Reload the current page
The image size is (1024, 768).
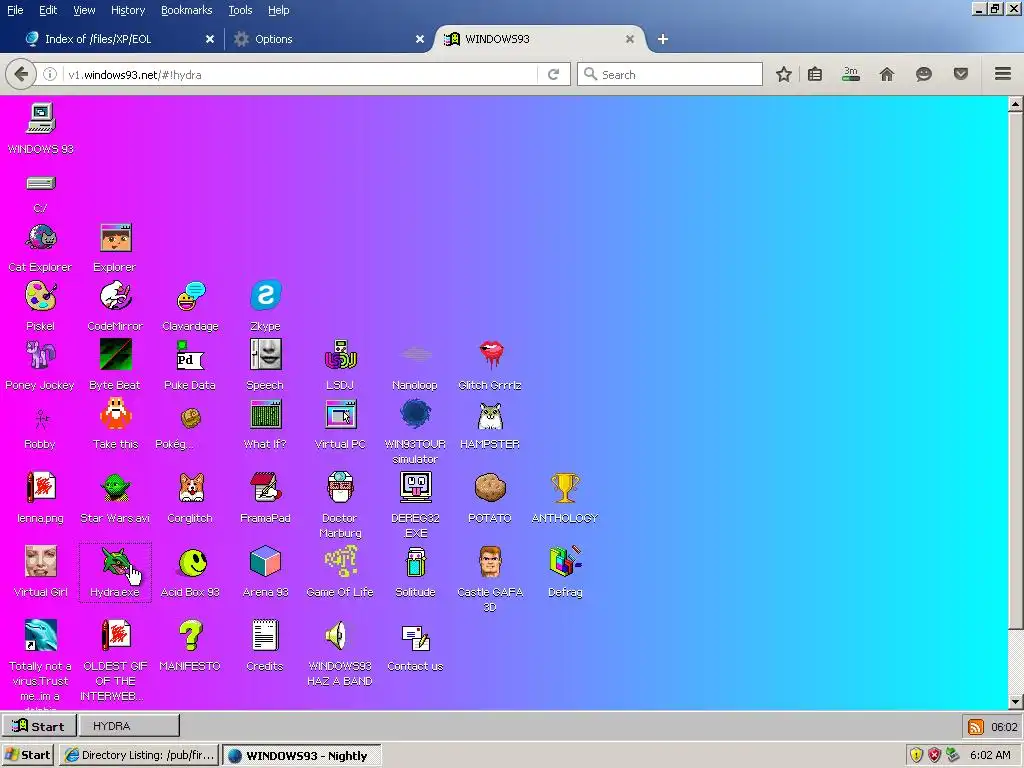click(x=553, y=74)
